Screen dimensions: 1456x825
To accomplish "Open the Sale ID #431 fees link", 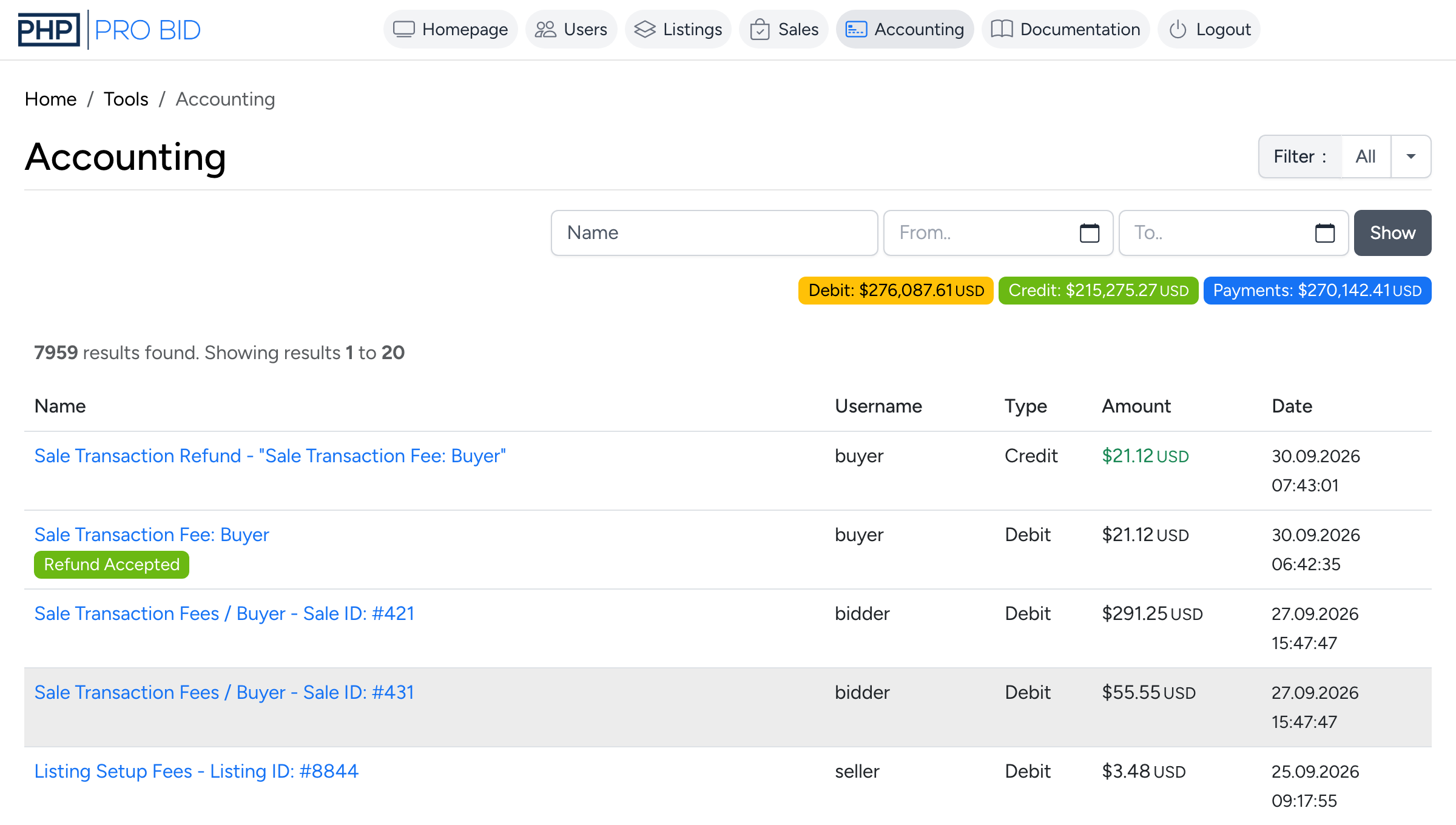I will tap(224, 692).
